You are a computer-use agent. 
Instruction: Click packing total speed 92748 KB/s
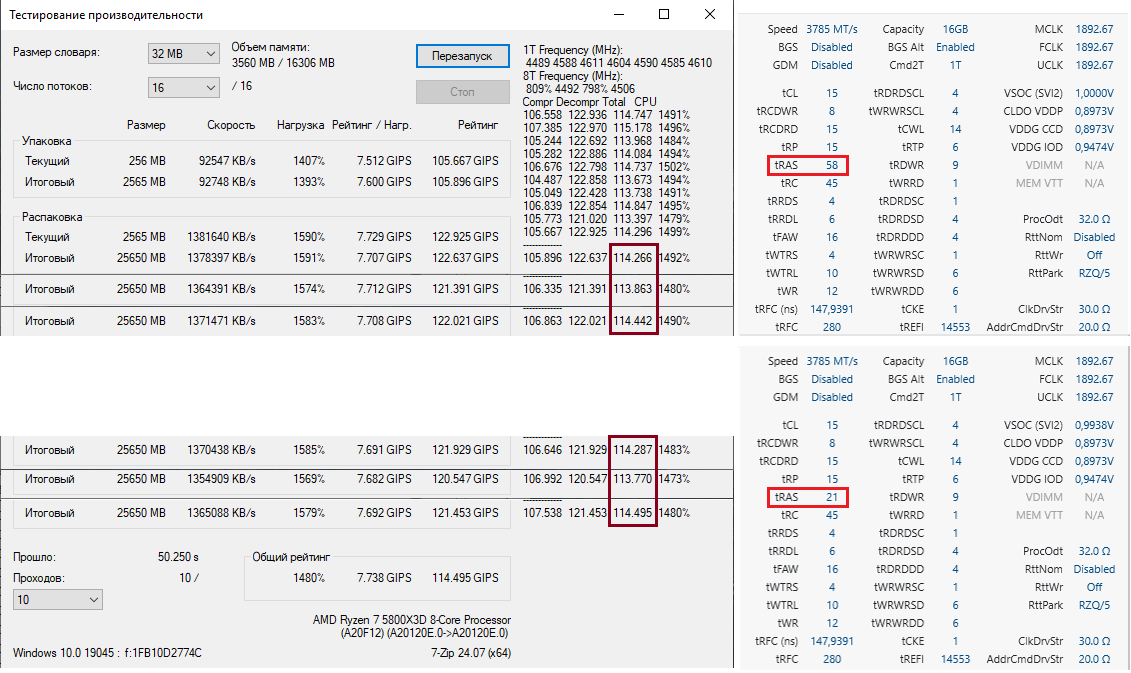227,182
